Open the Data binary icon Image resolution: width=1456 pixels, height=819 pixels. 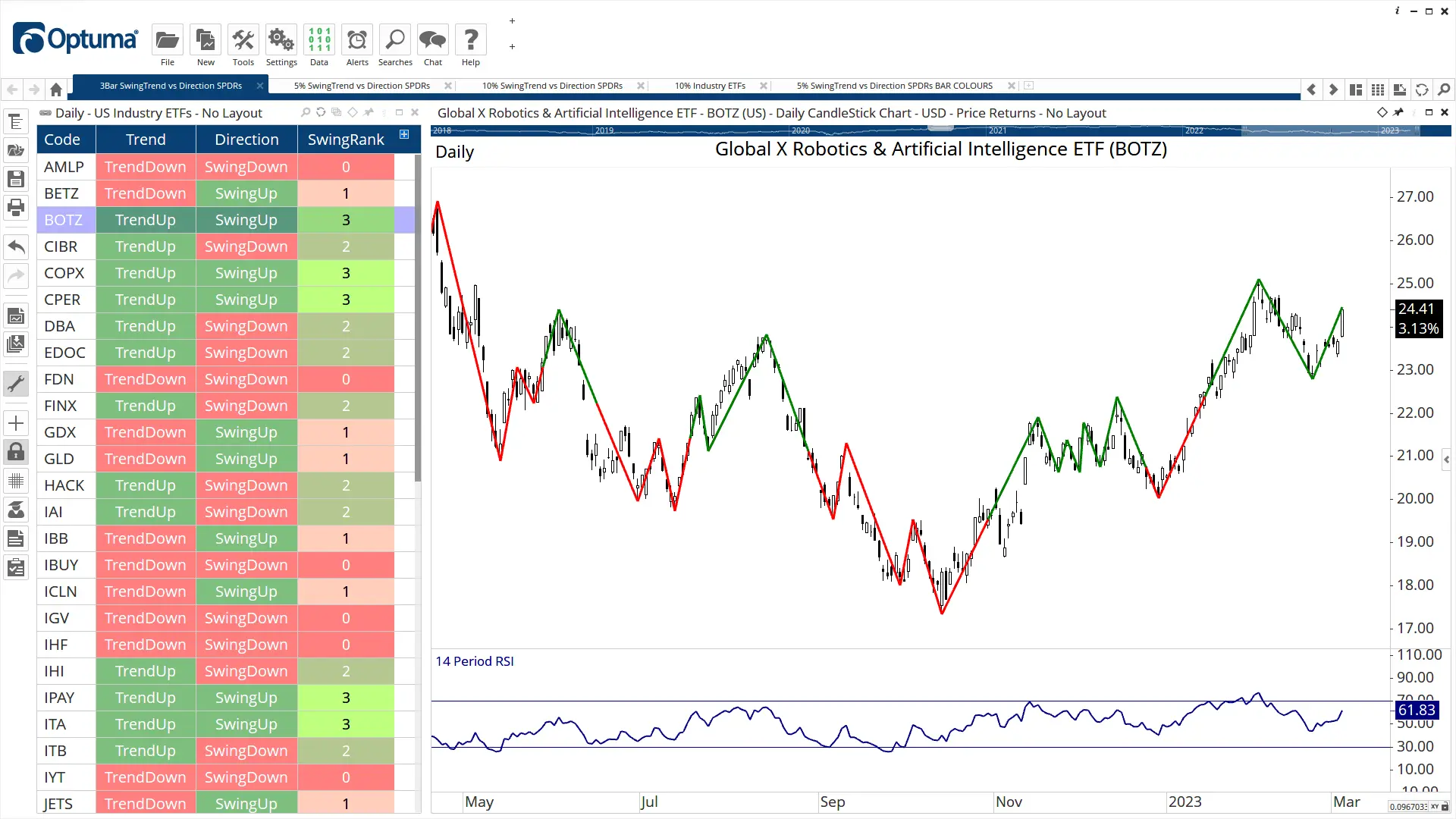click(319, 40)
